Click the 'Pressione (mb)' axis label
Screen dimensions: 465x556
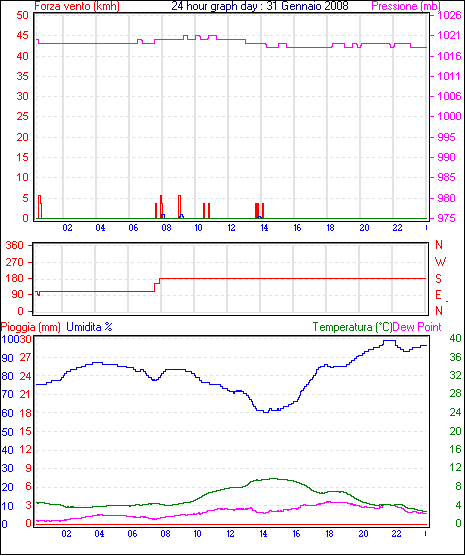406,6
